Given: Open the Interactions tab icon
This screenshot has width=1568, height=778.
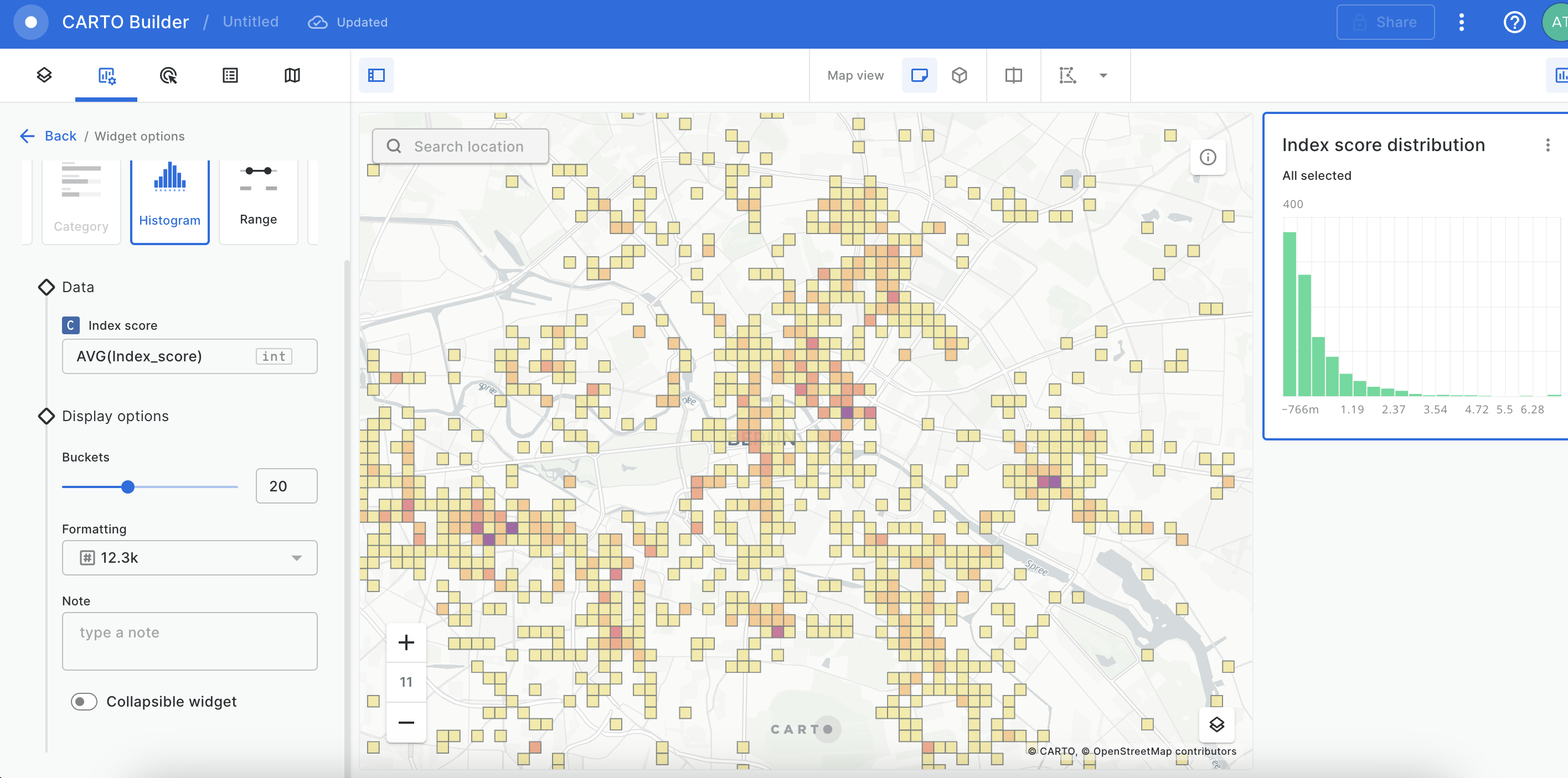Looking at the screenshot, I should click(x=169, y=75).
